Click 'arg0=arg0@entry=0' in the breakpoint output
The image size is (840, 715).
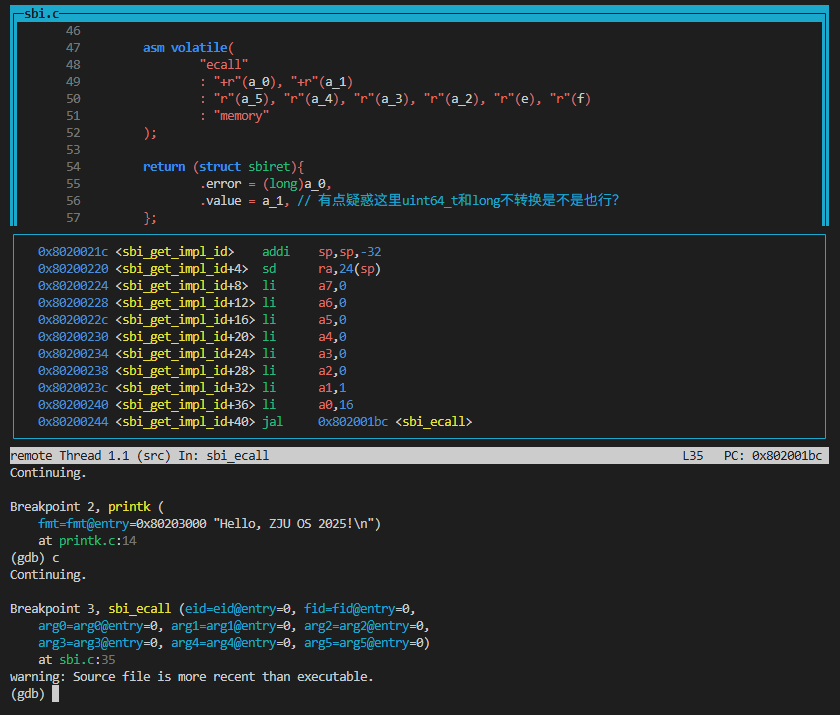coord(98,626)
